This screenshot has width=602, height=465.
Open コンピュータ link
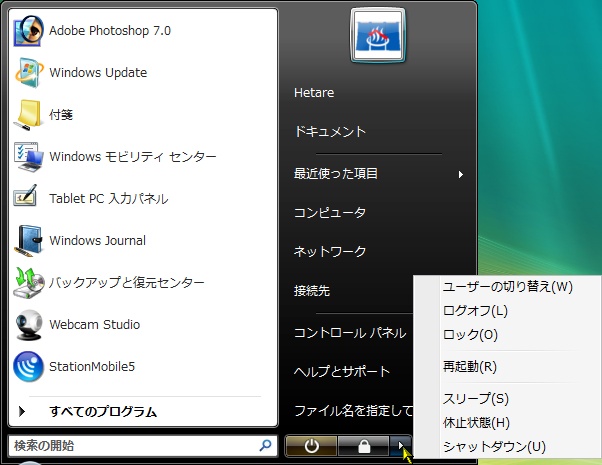point(330,212)
